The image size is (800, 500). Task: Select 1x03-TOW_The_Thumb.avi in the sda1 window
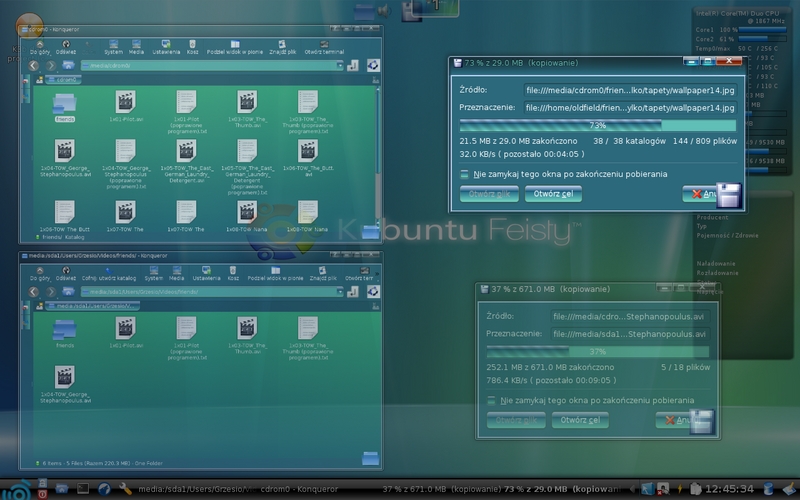[x=247, y=335]
